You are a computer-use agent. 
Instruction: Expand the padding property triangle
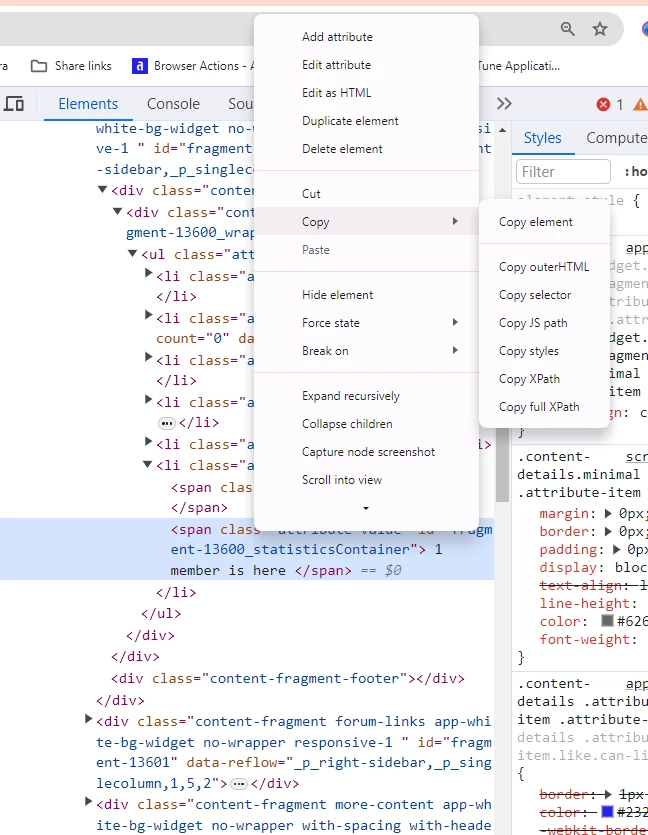[617, 550]
